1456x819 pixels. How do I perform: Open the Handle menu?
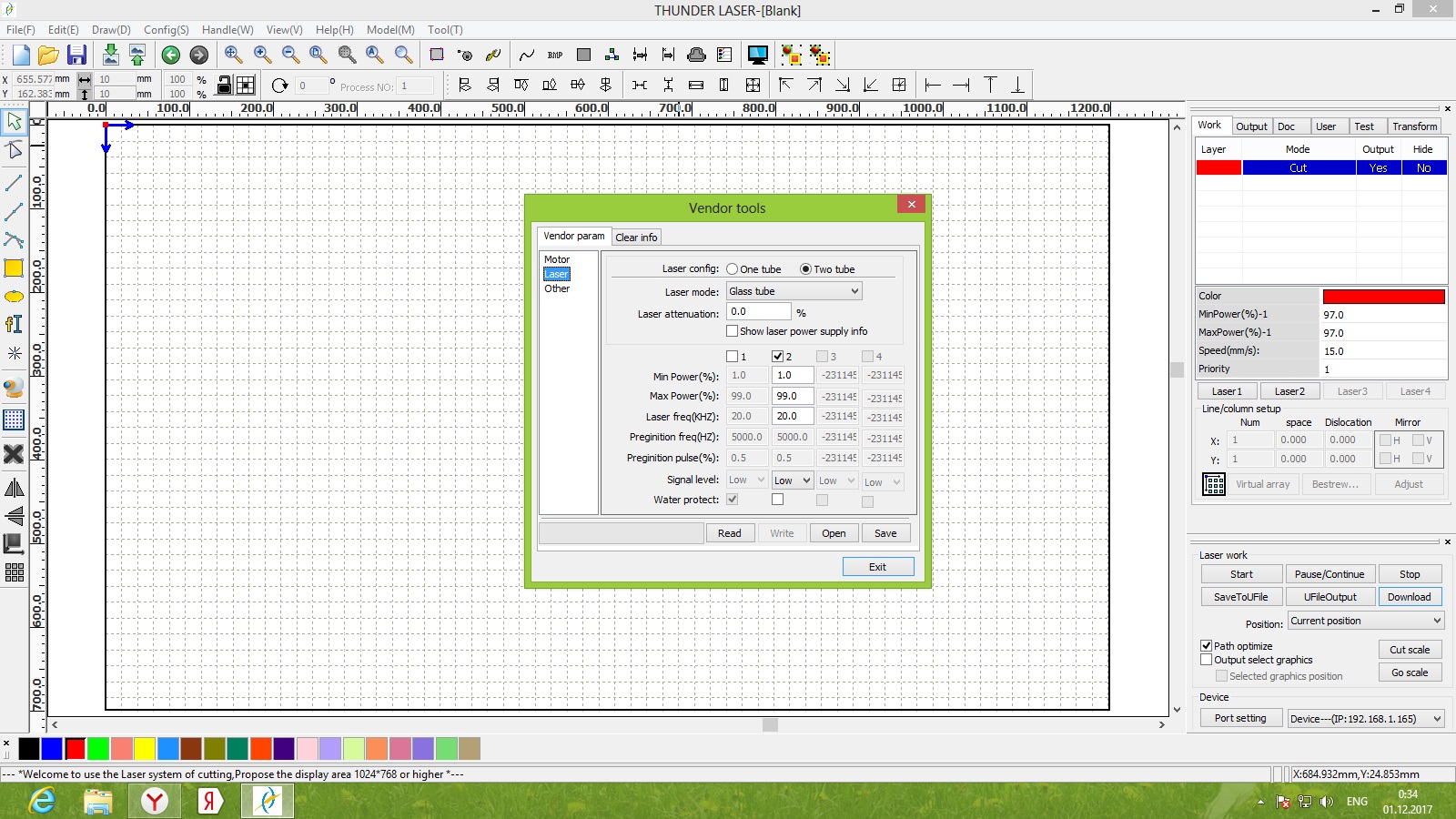(x=227, y=29)
